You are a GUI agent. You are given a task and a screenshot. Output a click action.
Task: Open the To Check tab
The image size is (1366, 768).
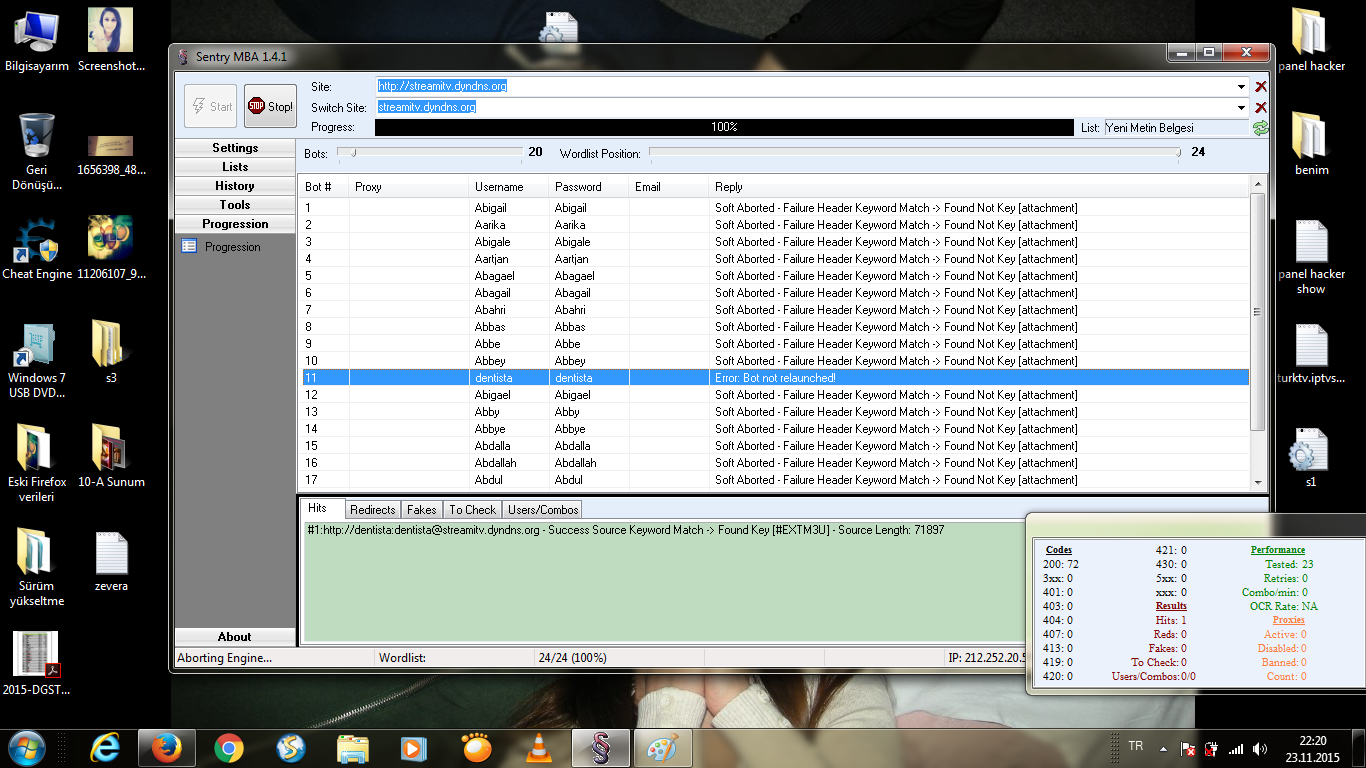pyautogui.click(x=472, y=510)
